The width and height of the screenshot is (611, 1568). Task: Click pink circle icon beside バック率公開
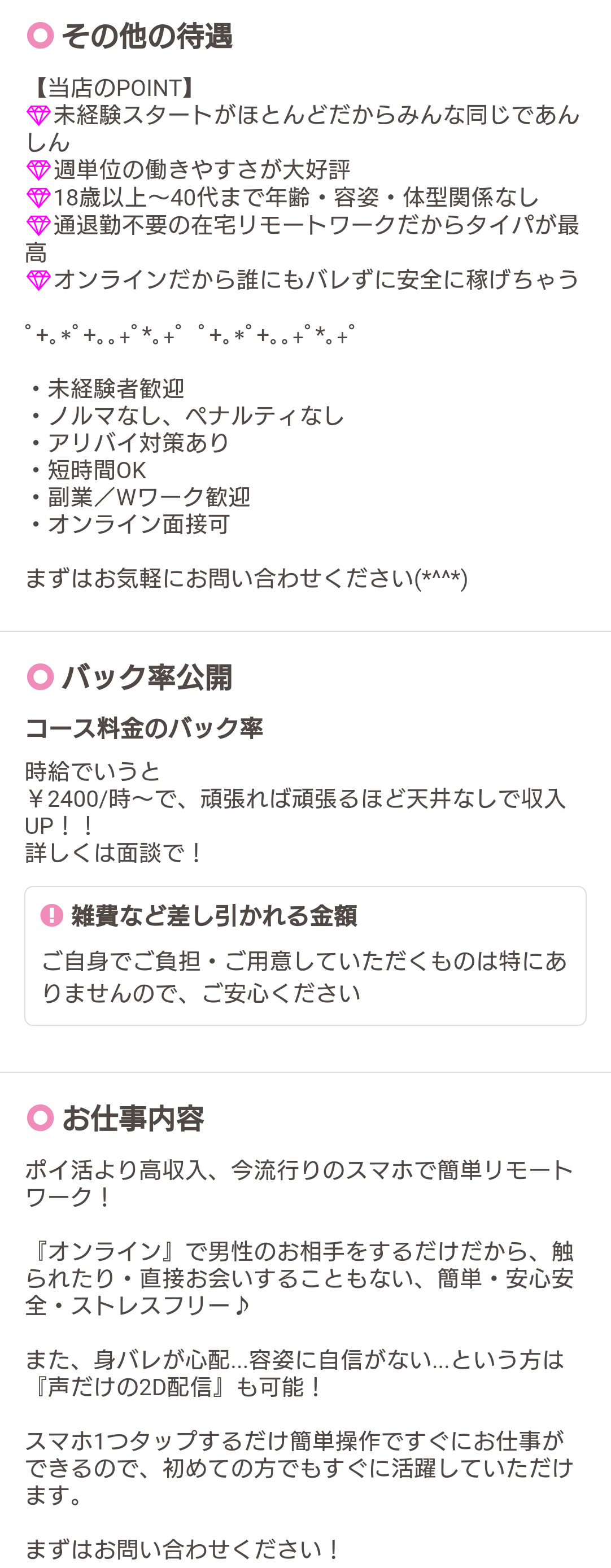click(40, 677)
